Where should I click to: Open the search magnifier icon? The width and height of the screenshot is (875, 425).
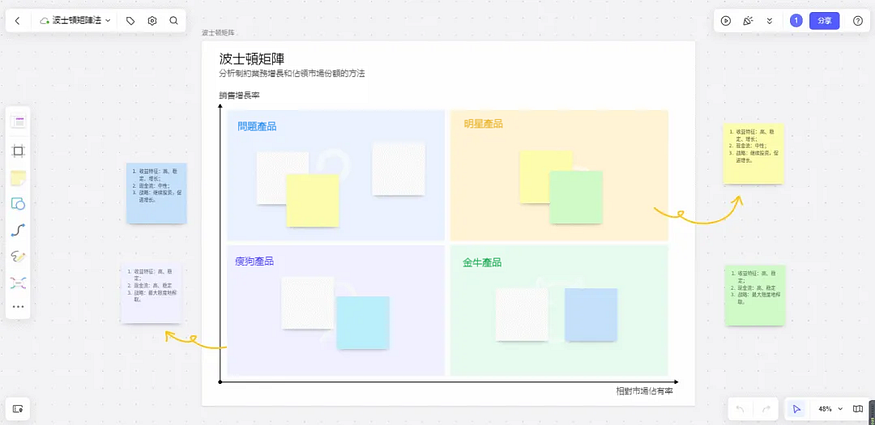(x=174, y=21)
